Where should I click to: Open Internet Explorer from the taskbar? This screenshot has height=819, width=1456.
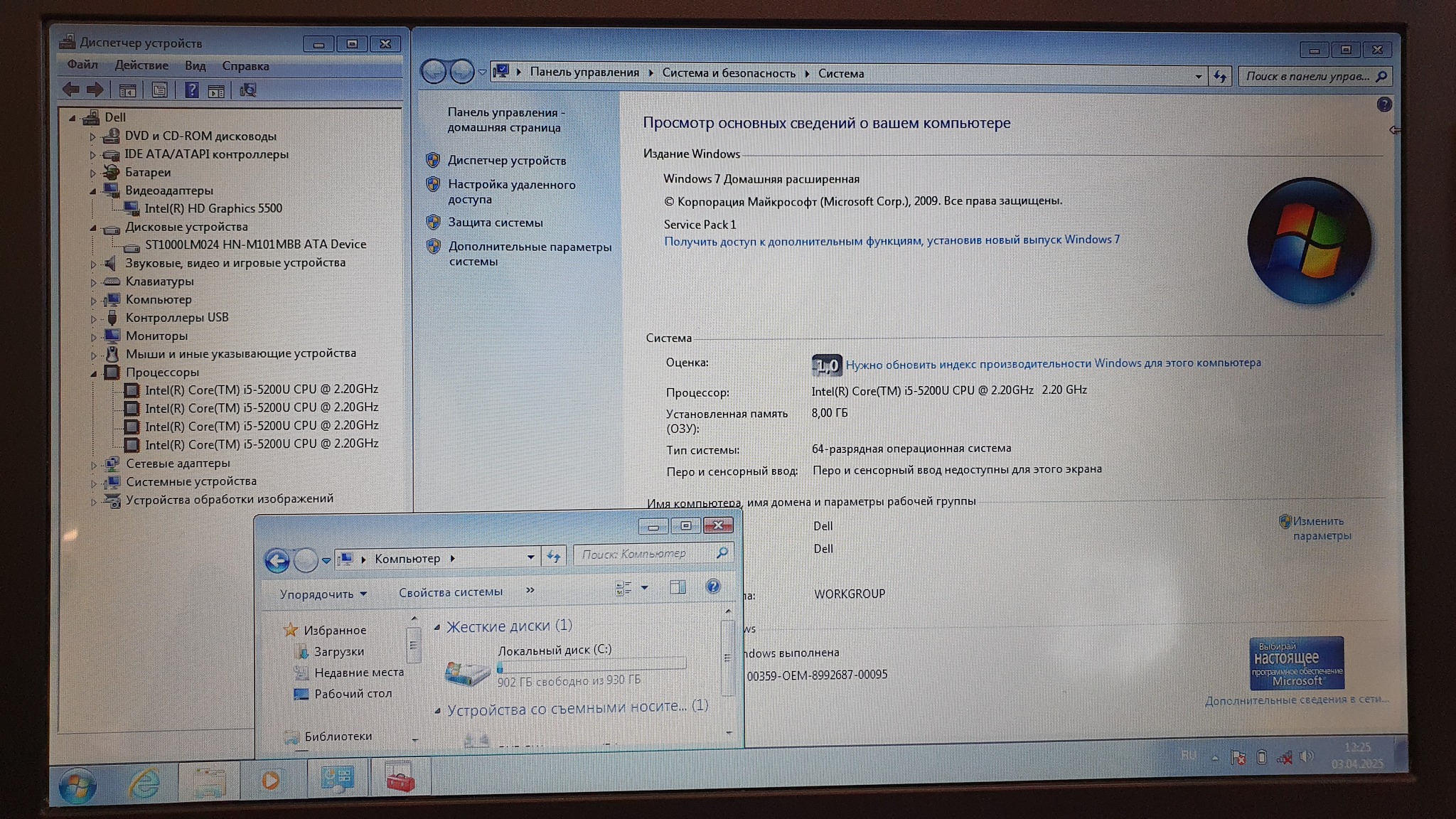tap(144, 782)
